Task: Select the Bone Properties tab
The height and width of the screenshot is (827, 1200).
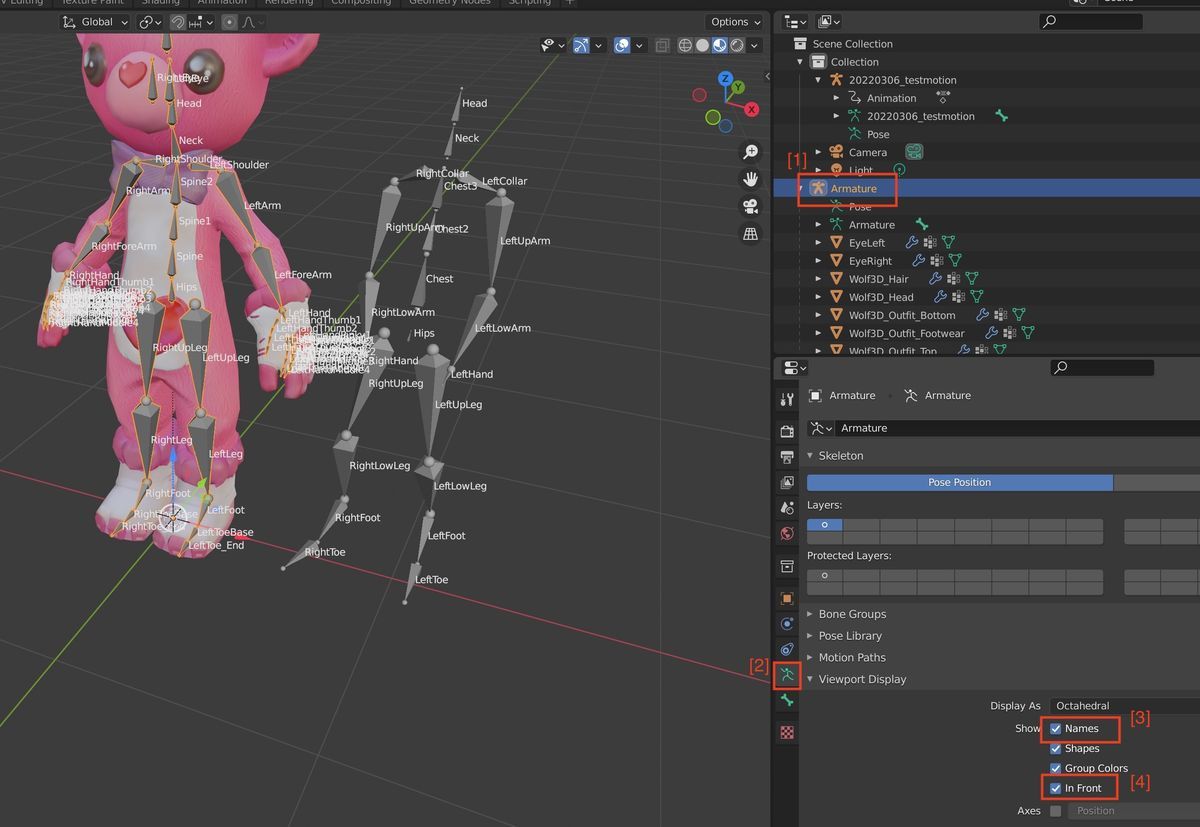Action: [786, 701]
